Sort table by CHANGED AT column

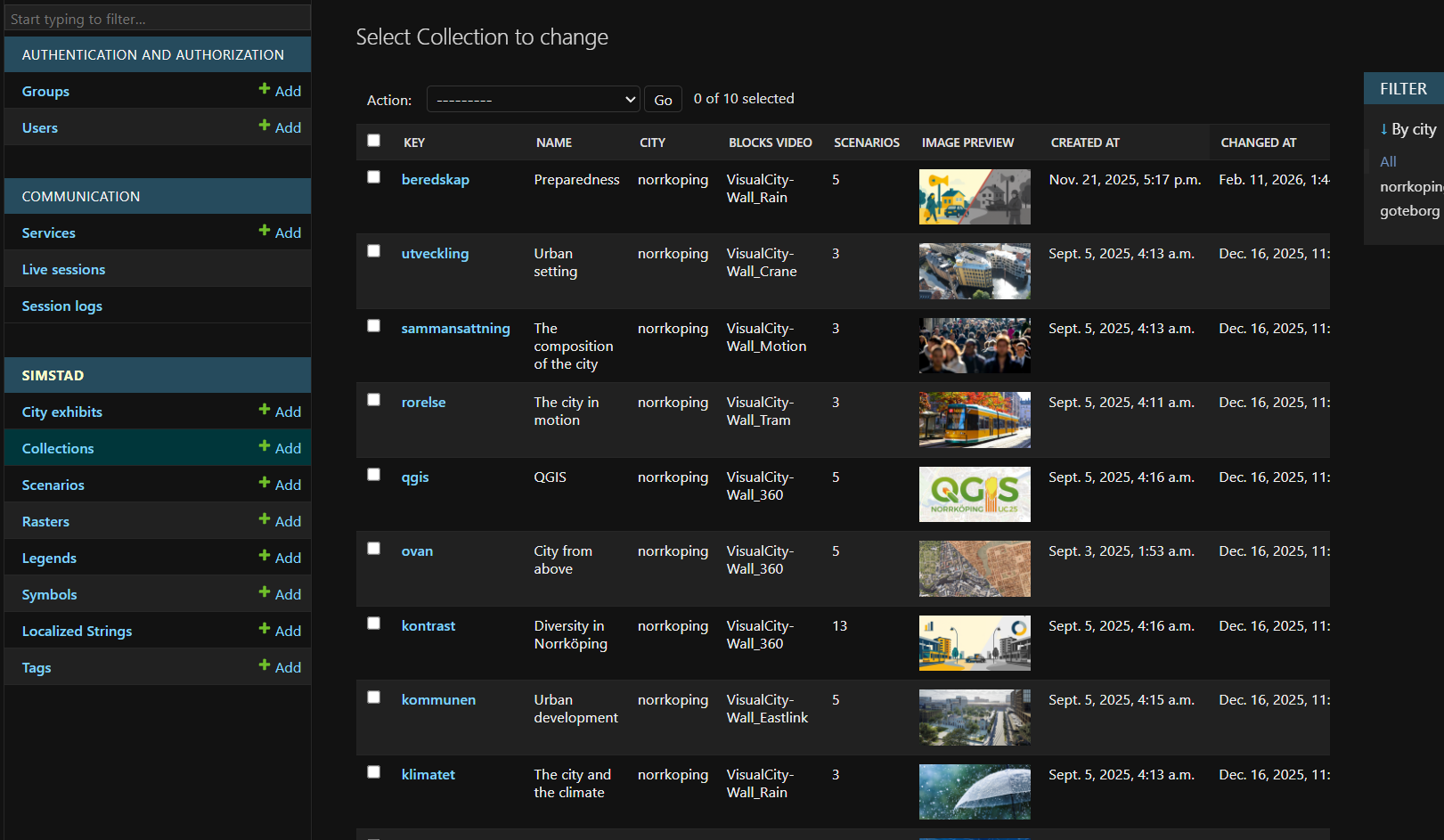point(1259,143)
